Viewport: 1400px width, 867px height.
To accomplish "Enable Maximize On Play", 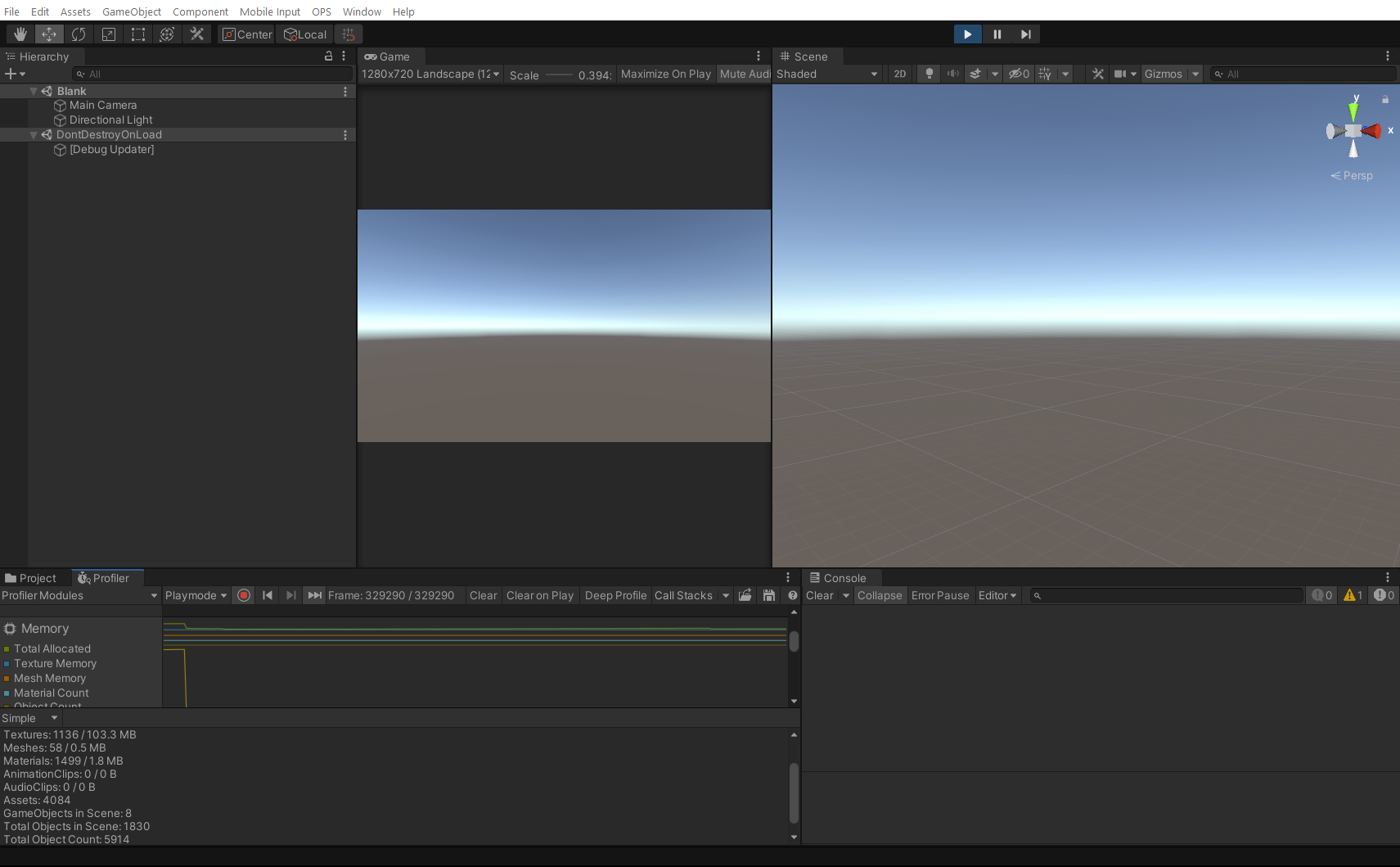I will click(665, 74).
